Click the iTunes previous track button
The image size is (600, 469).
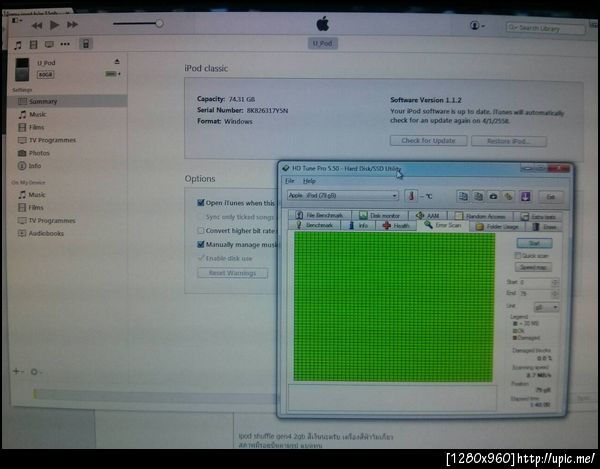pyautogui.click(x=37, y=26)
